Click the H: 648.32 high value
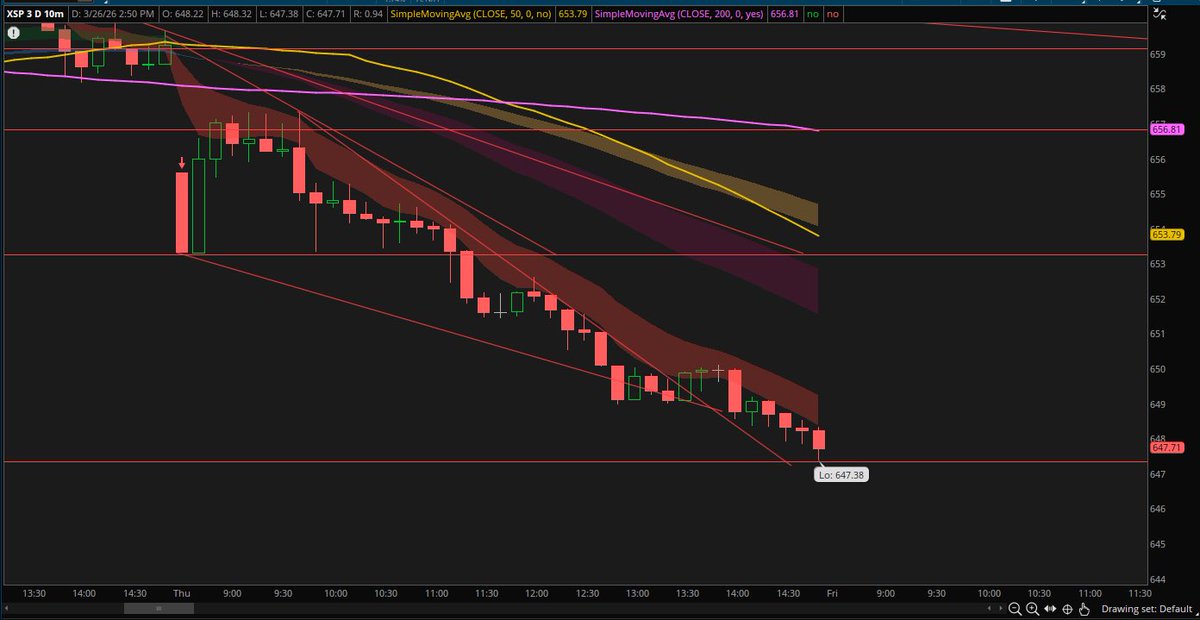Image resolution: width=1200 pixels, height=620 pixels. click(x=231, y=14)
